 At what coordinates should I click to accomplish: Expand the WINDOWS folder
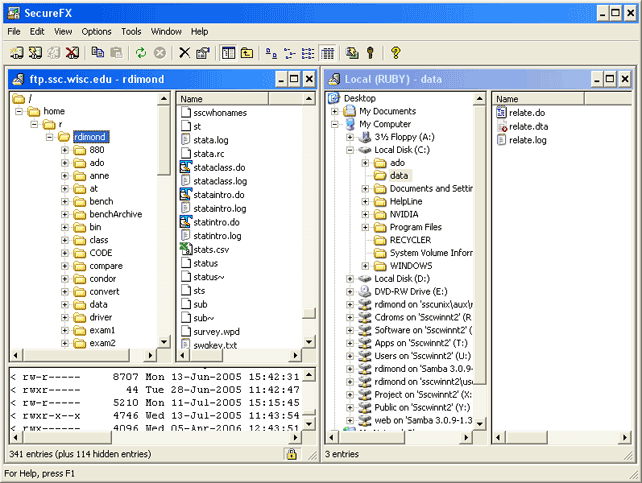(365, 266)
